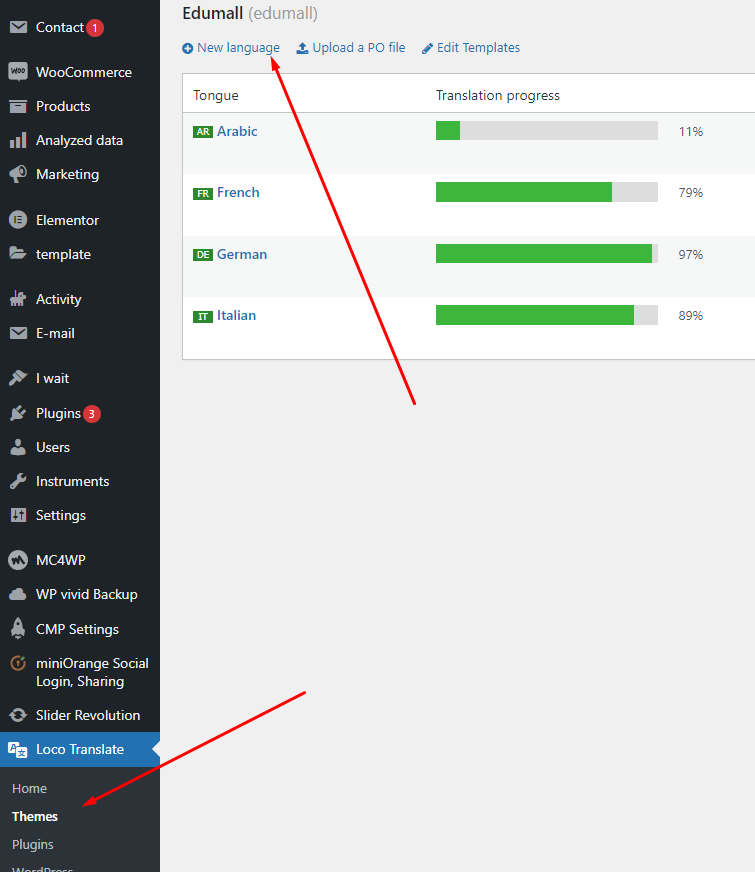Viewport: 755px width, 872px height.
Task: Click the AR language badge
Action: [203, 132]
